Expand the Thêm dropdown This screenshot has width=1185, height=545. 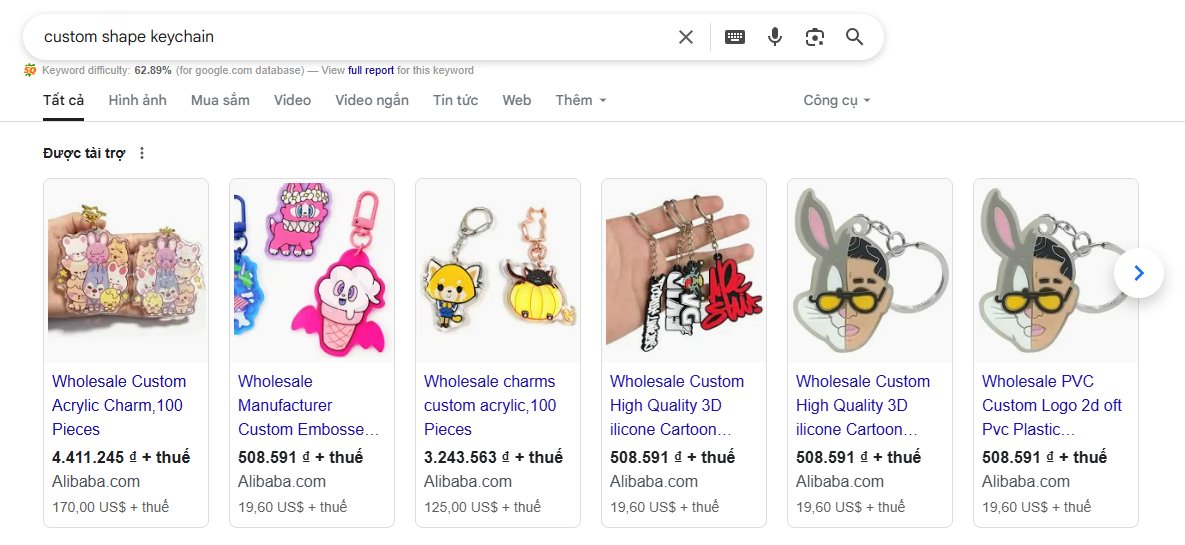click(580, 101)
